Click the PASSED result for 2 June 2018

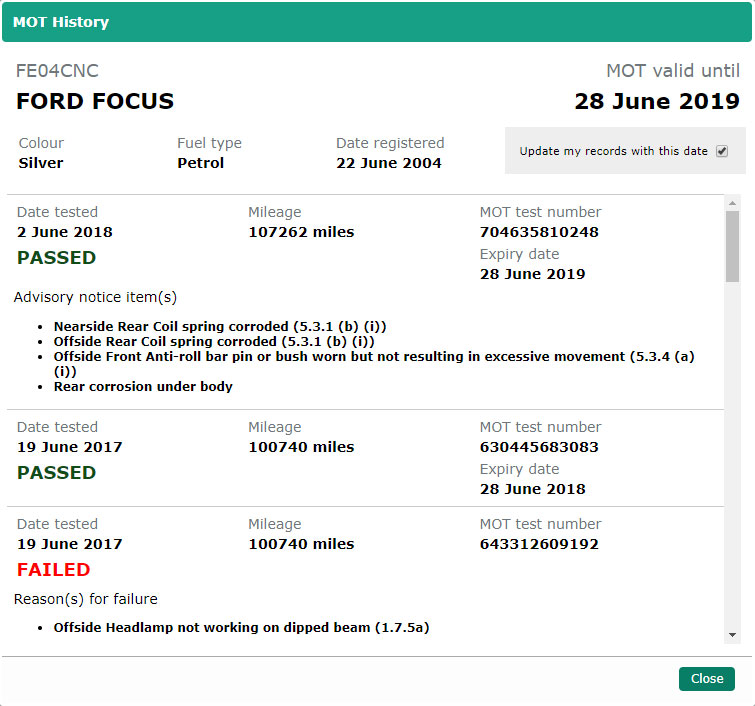(57, 257)
